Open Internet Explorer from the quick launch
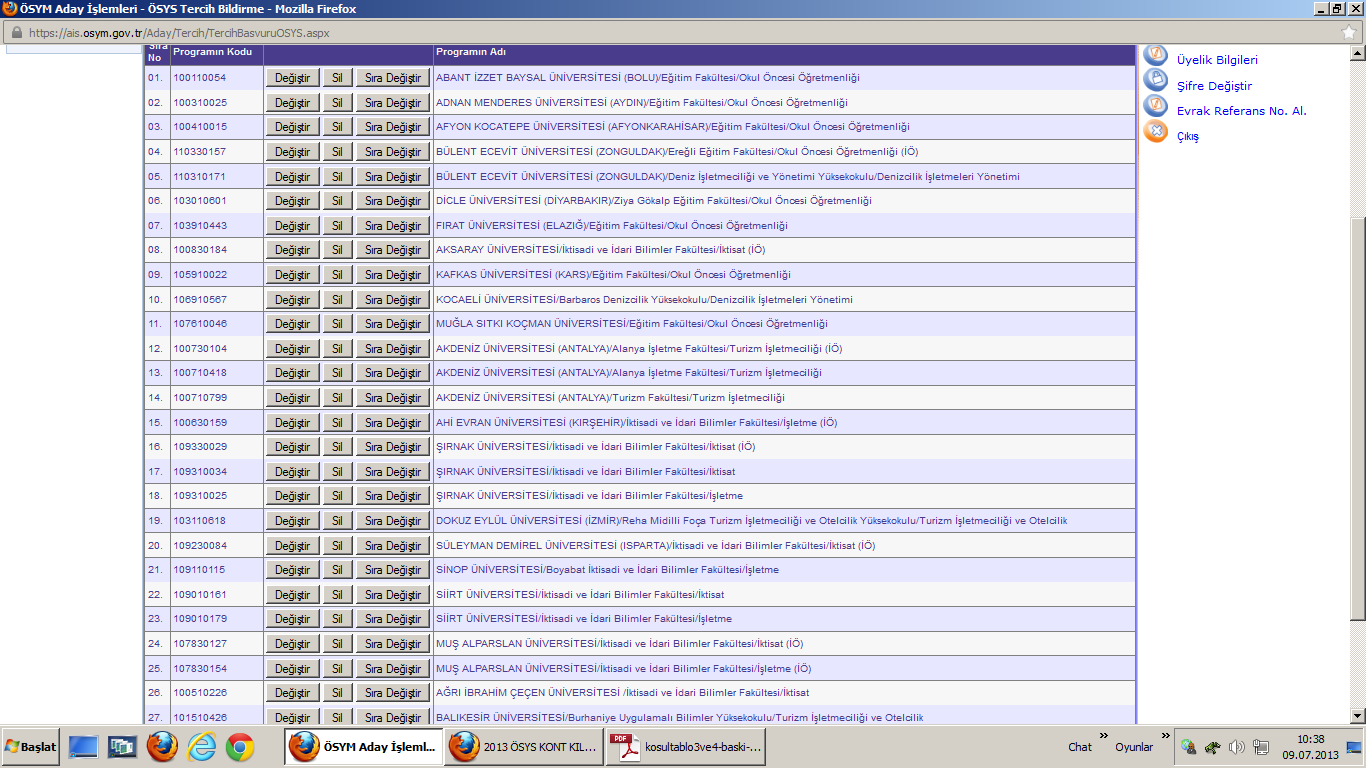 201,747
